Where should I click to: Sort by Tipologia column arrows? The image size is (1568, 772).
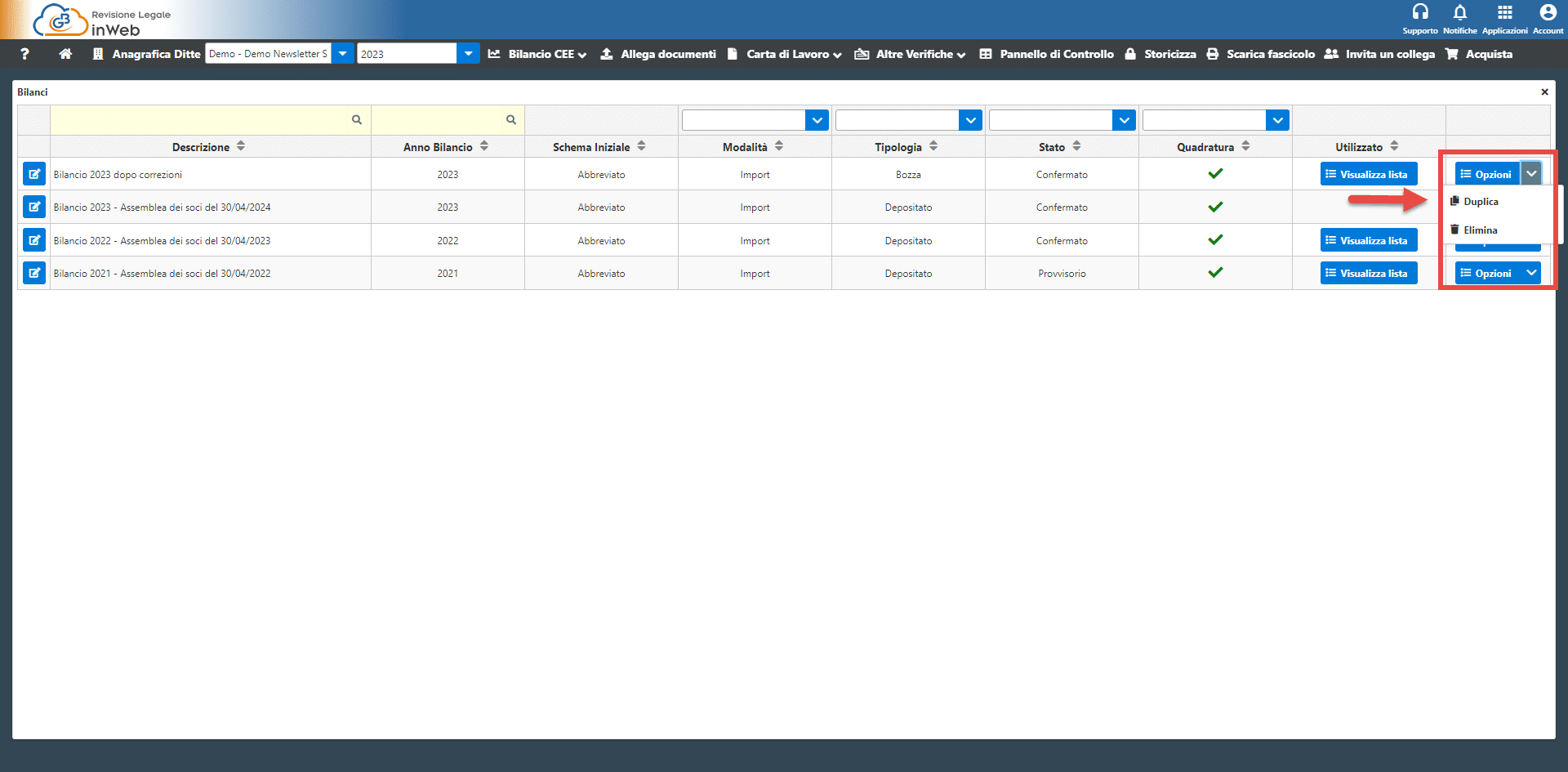933,146
